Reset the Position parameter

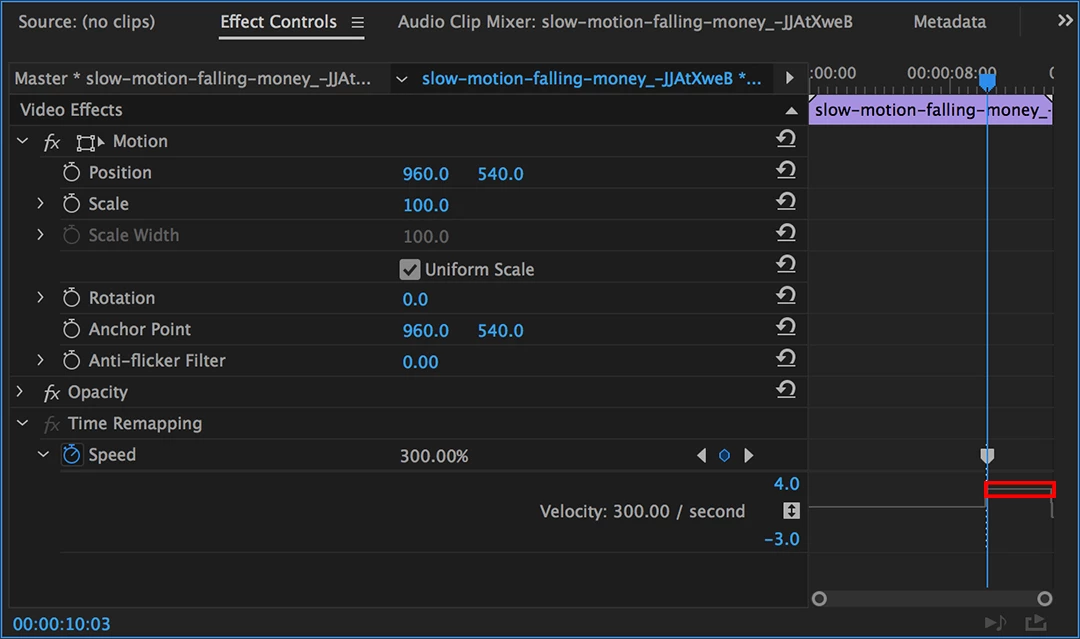tap(786, 170)
